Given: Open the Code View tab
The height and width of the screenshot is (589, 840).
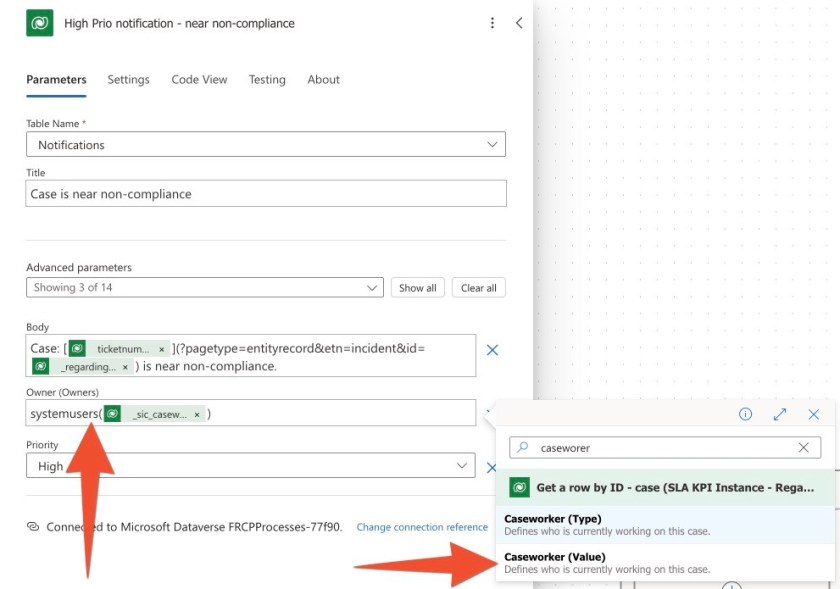Looking at the screenshot, I should click(x=199, y=79).
